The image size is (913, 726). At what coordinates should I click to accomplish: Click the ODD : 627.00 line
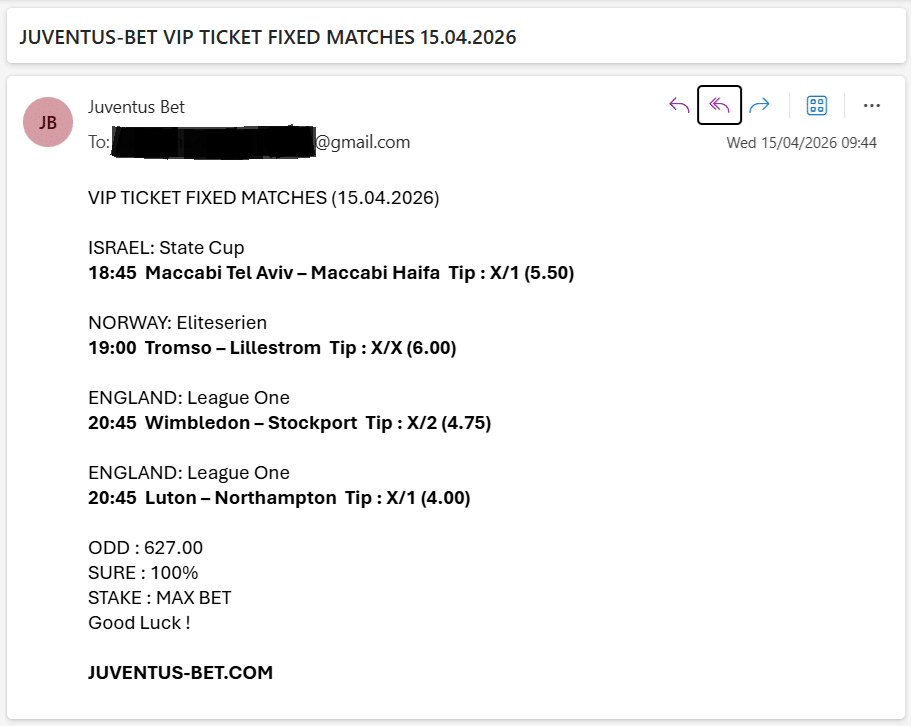click(145, 548)
